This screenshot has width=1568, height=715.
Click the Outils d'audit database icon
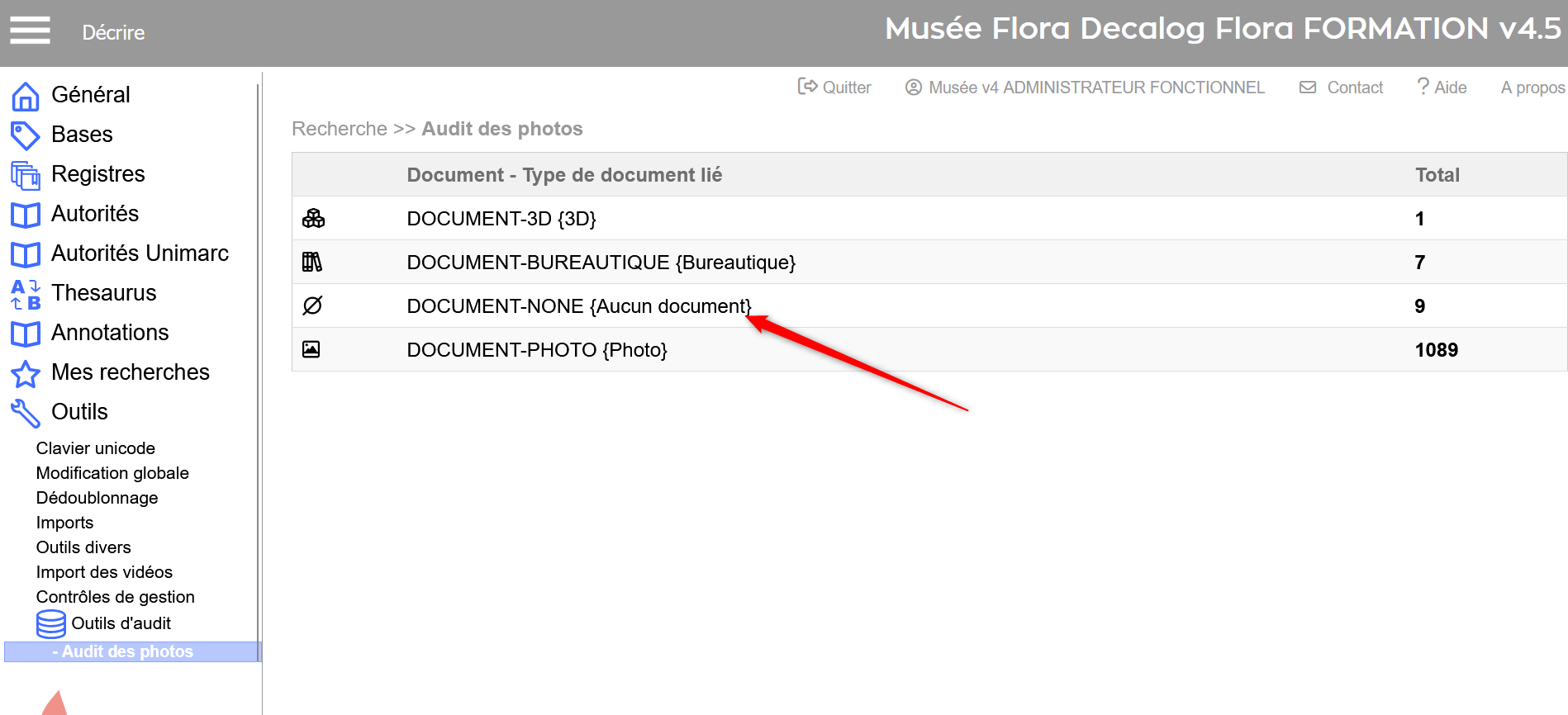point(51,623)
